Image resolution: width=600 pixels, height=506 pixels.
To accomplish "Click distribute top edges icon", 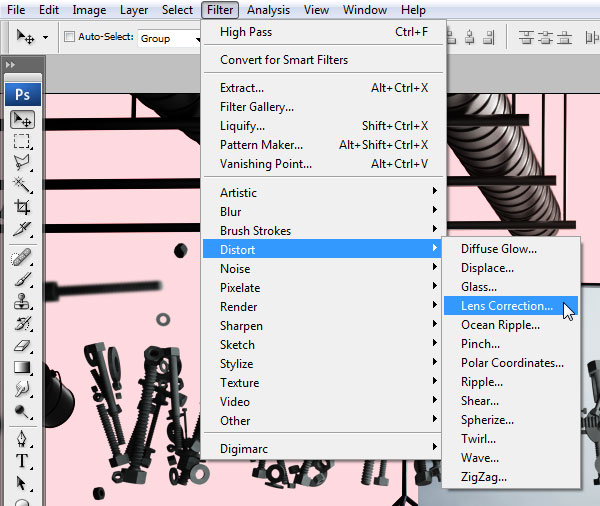I will pos(526,38).
